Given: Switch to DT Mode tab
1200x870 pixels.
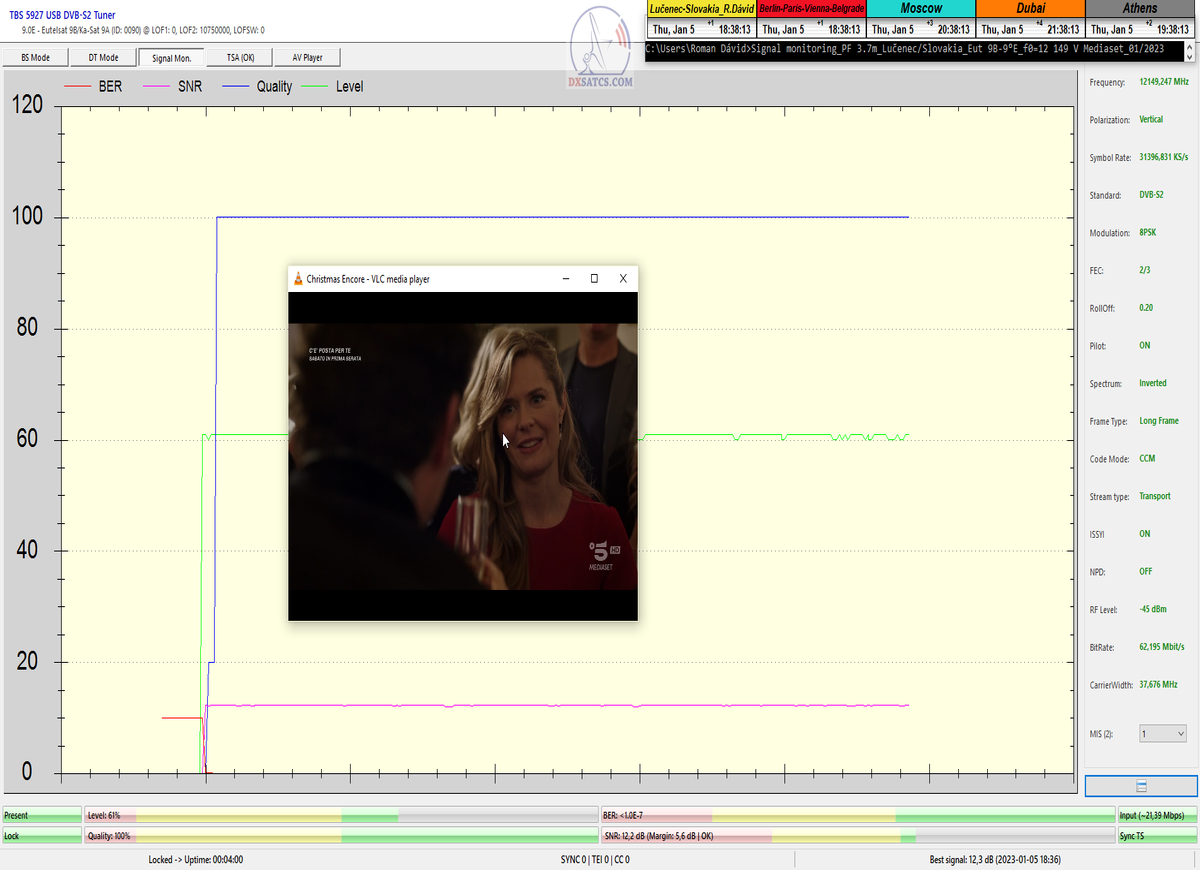Looking at the screenshot, I should 103,58.
